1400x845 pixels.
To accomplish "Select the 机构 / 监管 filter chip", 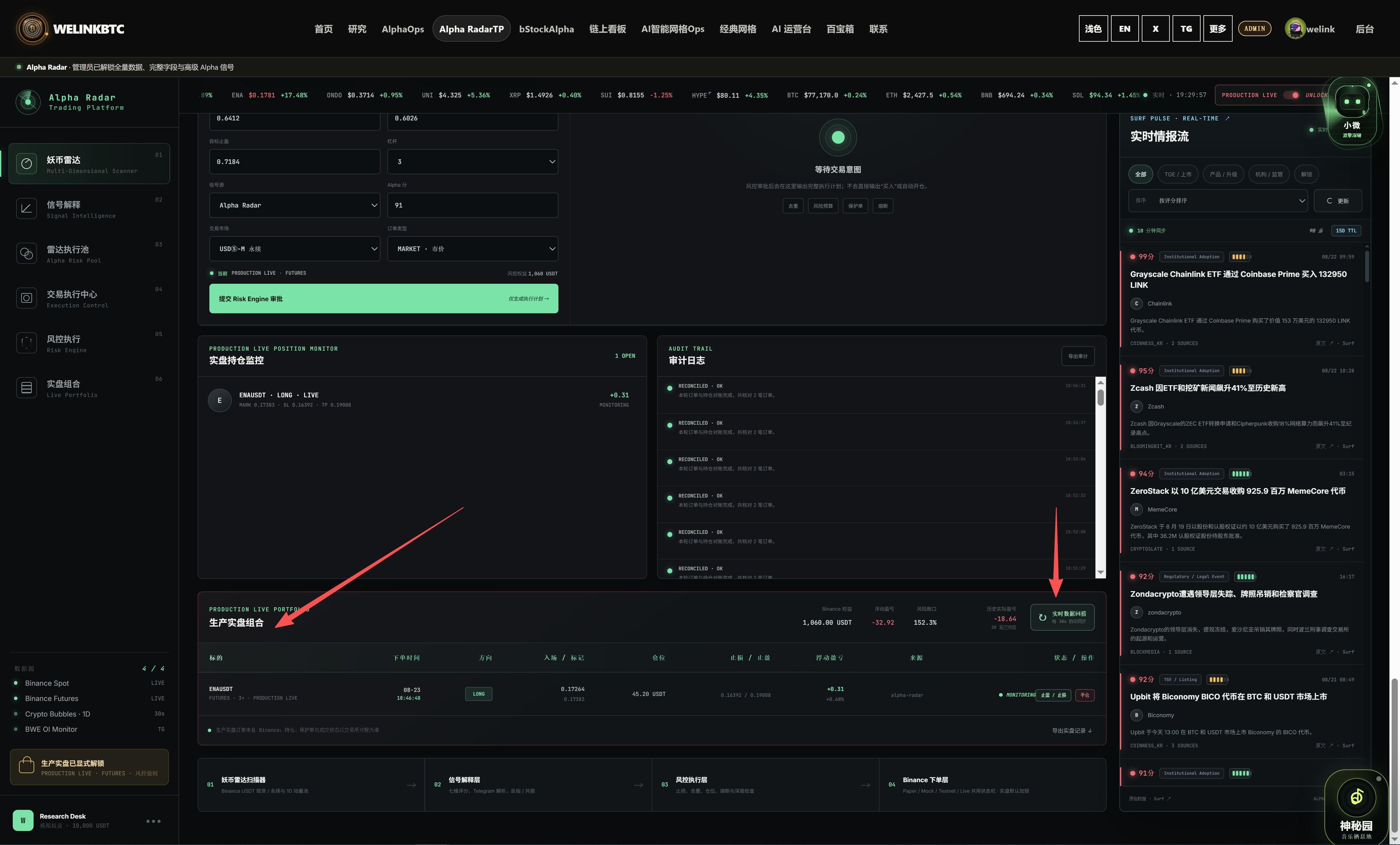I will coord(1269,175).
